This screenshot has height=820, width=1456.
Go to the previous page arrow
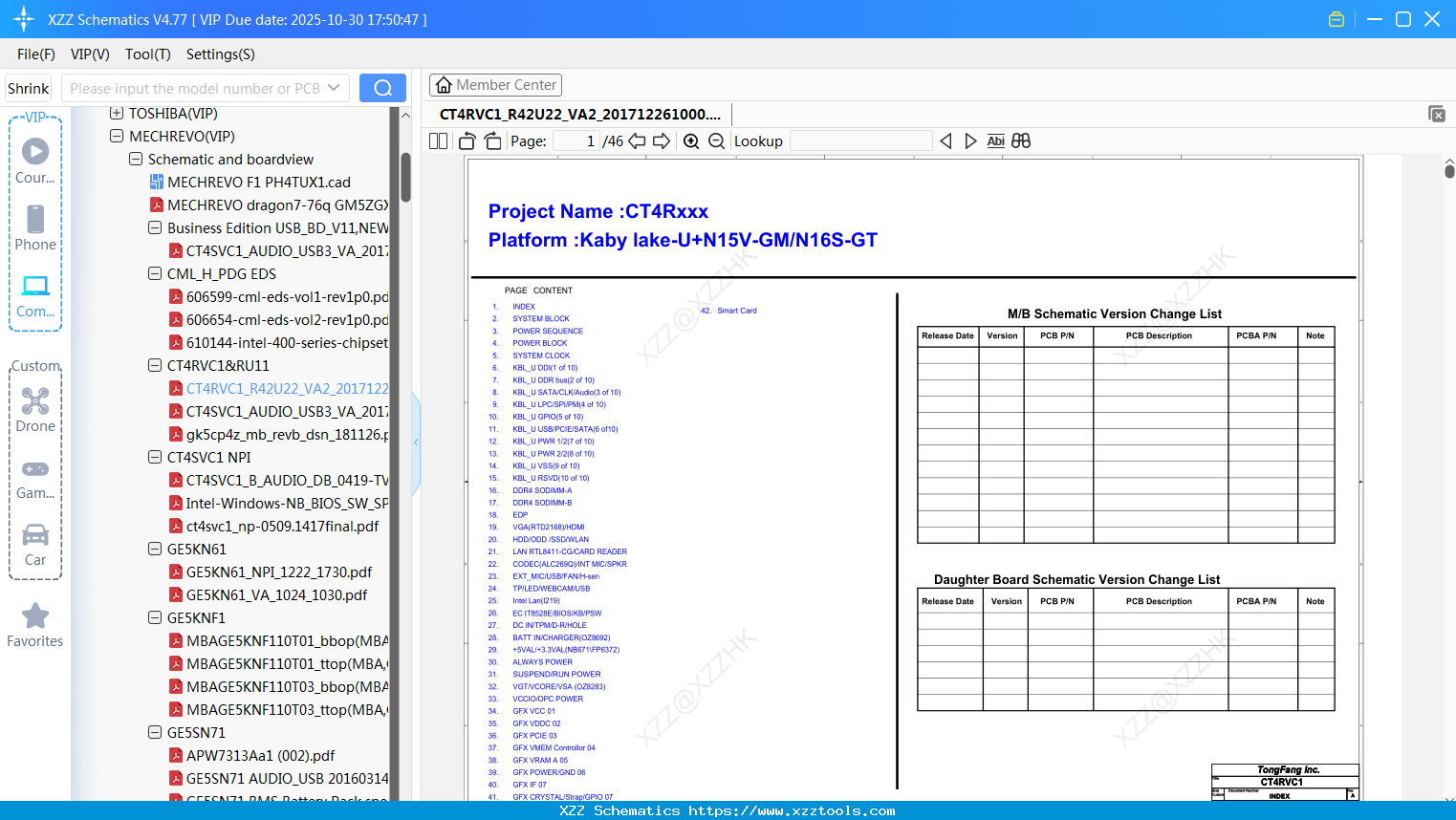point(637,141)
